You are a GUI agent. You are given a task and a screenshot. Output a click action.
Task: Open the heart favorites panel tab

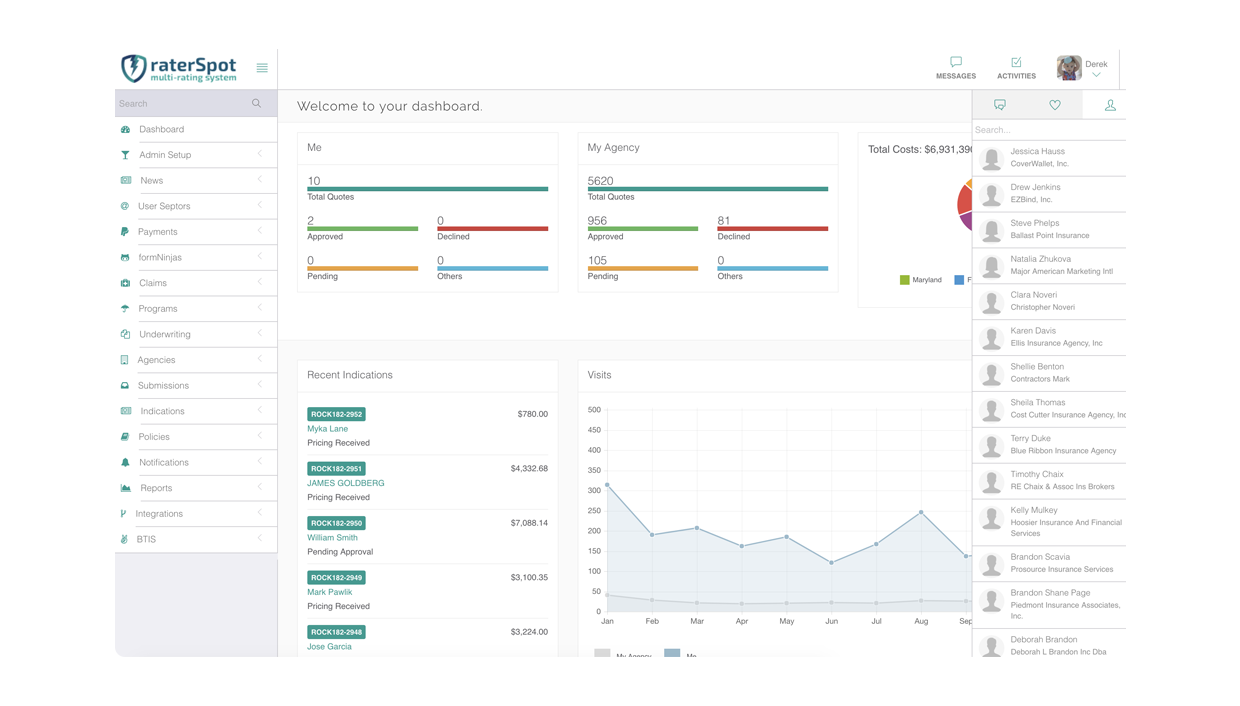[x=1054, y=105]
